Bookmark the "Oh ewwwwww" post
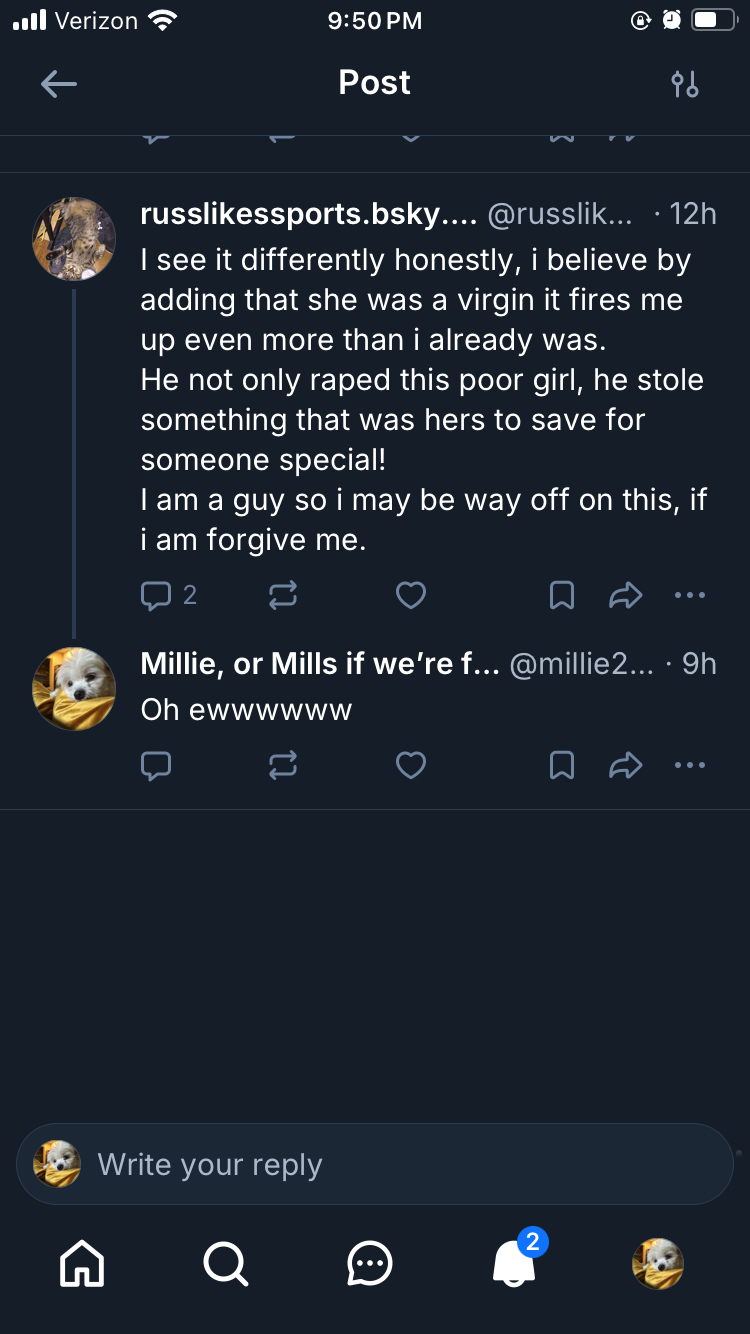The height and width of the screenshot is (1334, 750). tap(562, 766)
